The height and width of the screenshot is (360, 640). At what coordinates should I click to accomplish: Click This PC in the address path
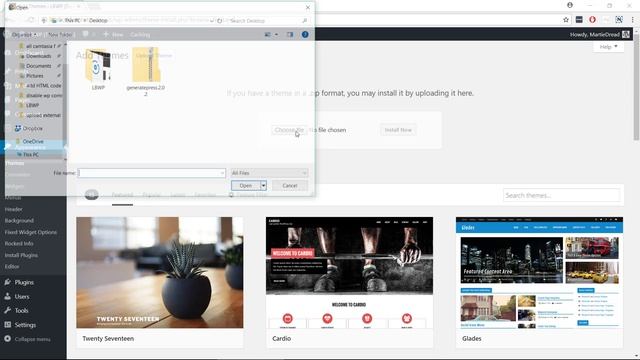[72, 20]
